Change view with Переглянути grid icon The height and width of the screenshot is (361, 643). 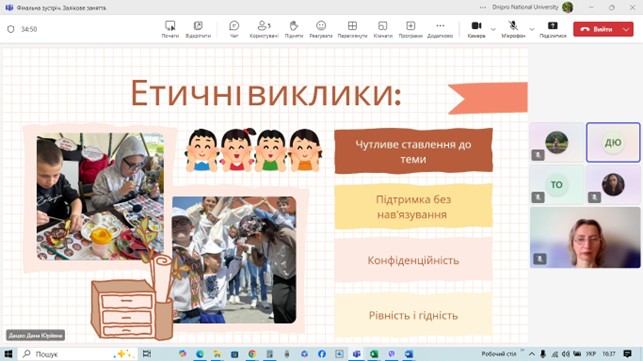352,29
